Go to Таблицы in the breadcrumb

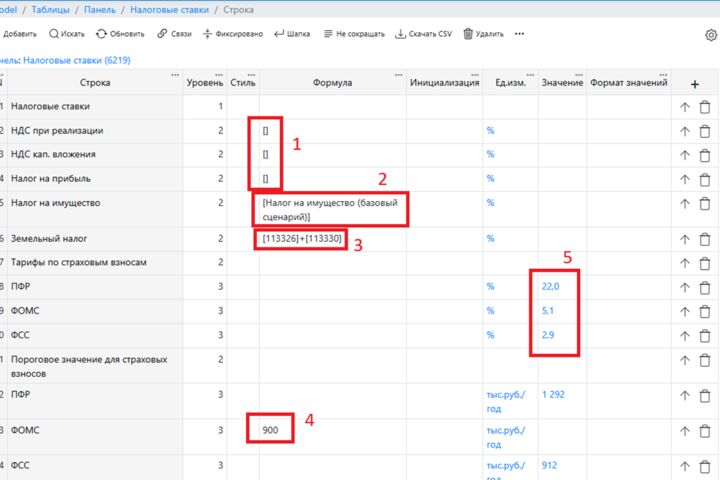(51, 10)
